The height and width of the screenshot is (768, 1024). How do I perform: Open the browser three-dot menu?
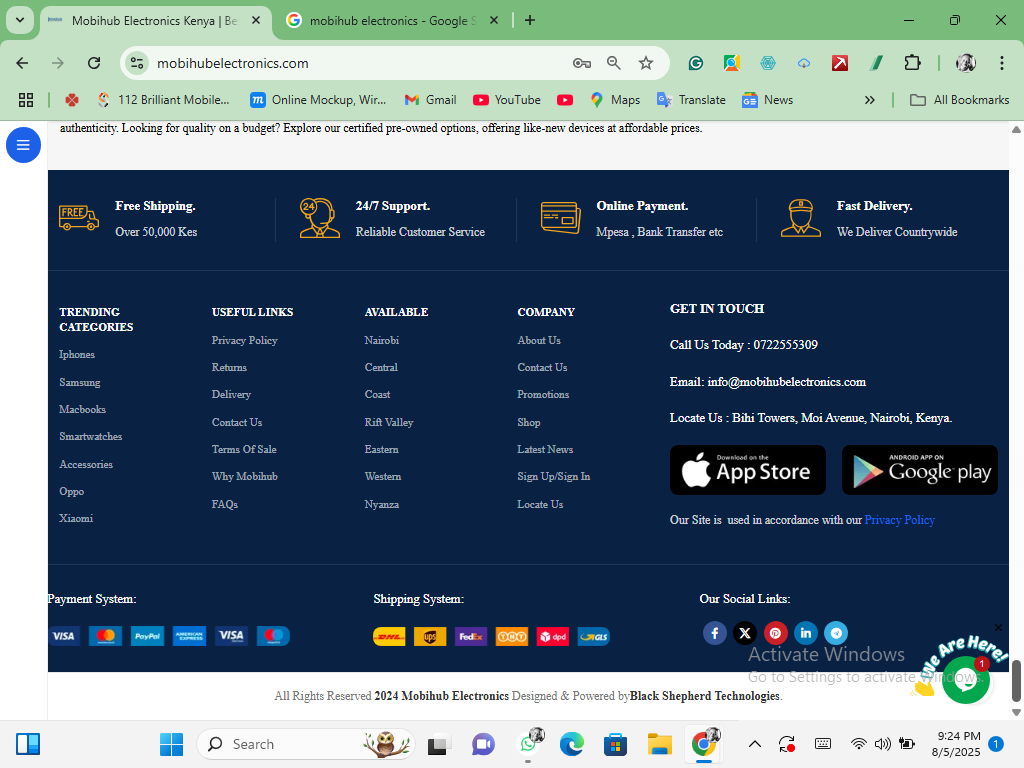pos(1002,62)
